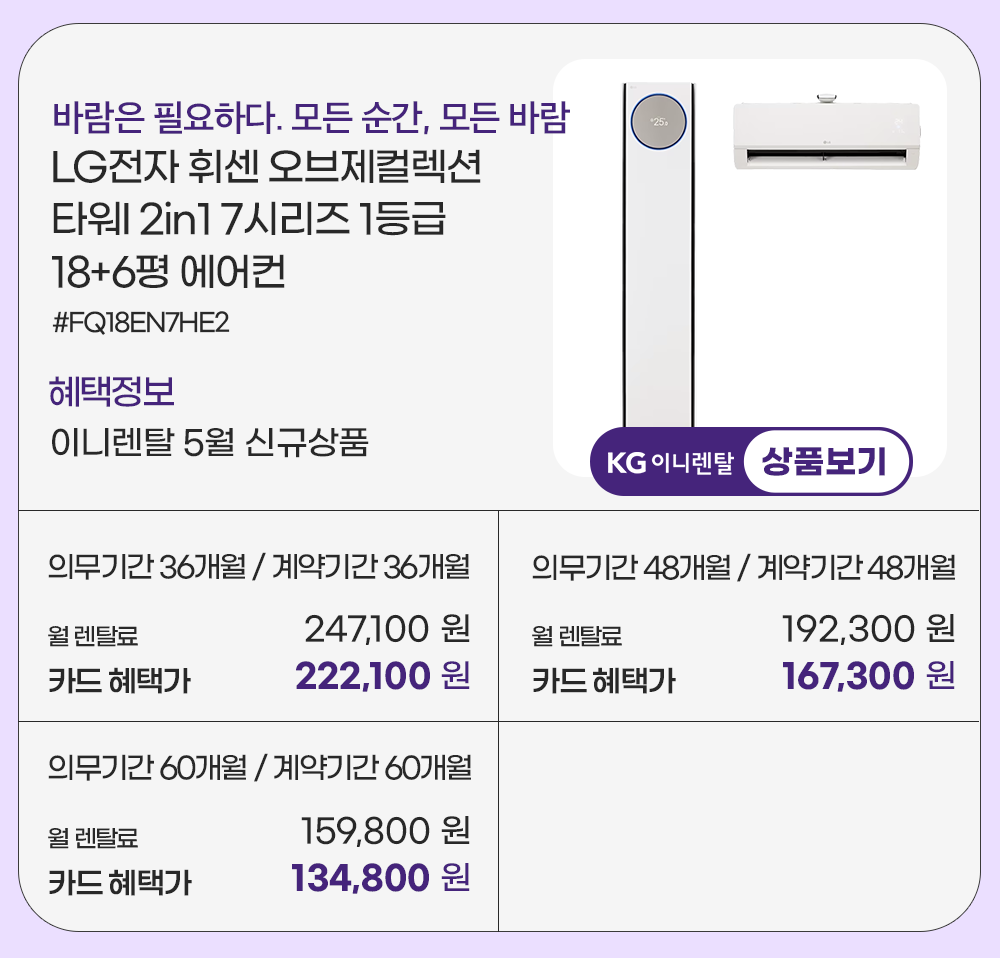Click the 134,800 원 card benefit price
Image resolution: width=1000 pixels, height=958 pixels.
click(379, 878)
